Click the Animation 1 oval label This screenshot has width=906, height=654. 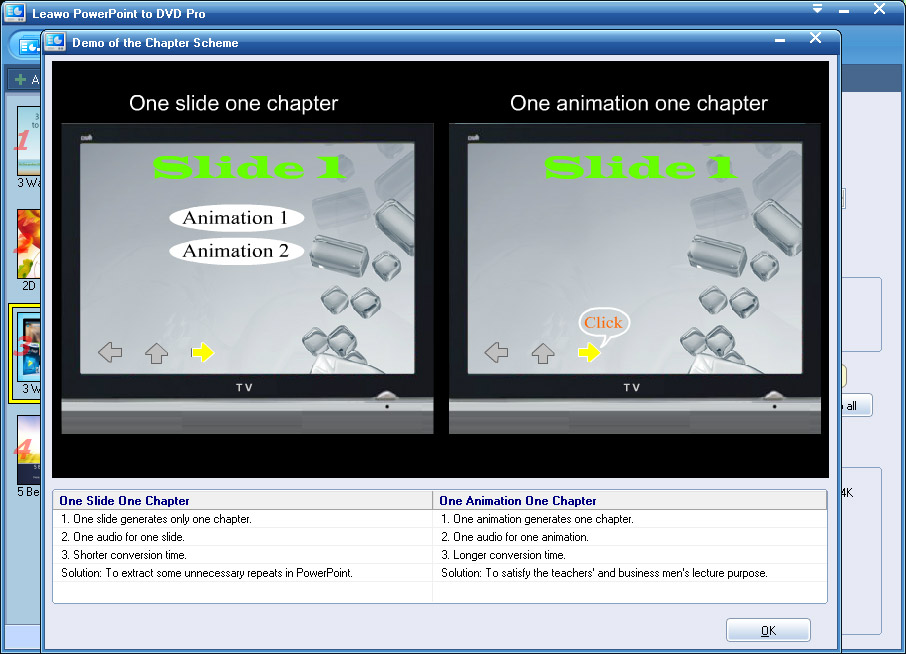tap(235, 218)
